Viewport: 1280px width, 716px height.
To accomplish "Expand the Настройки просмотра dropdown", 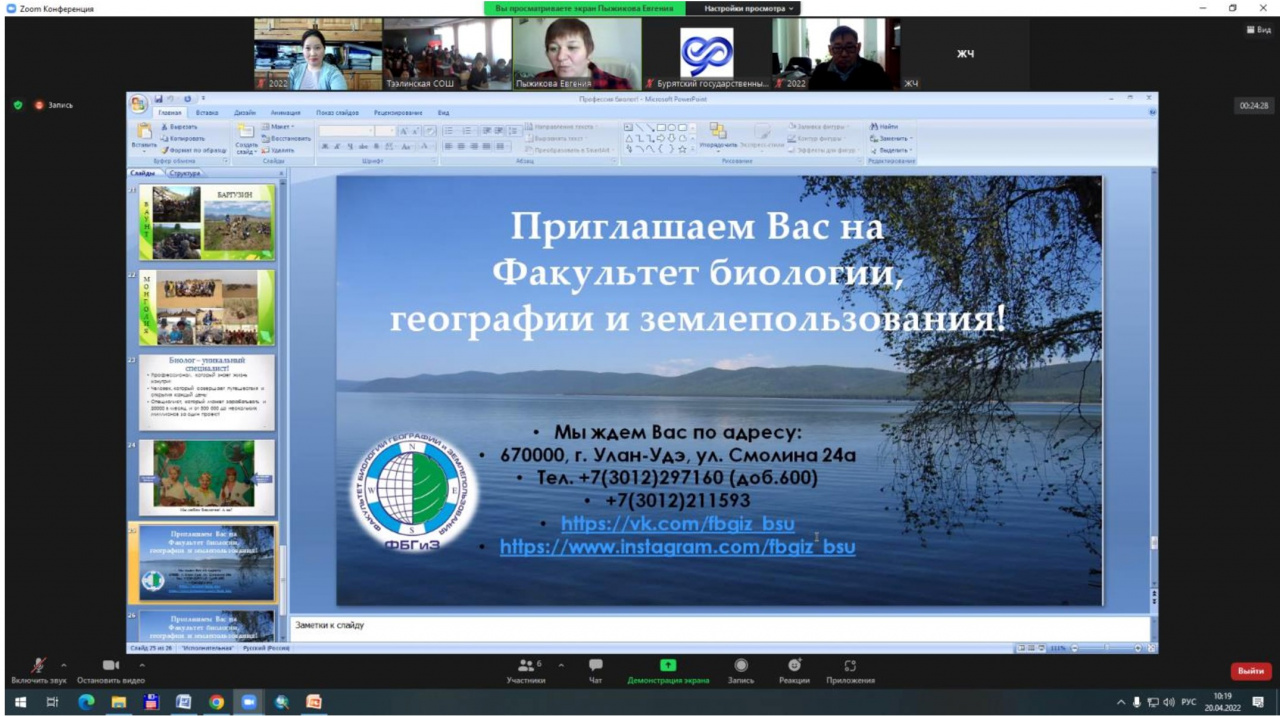I will tap(748, 8).
